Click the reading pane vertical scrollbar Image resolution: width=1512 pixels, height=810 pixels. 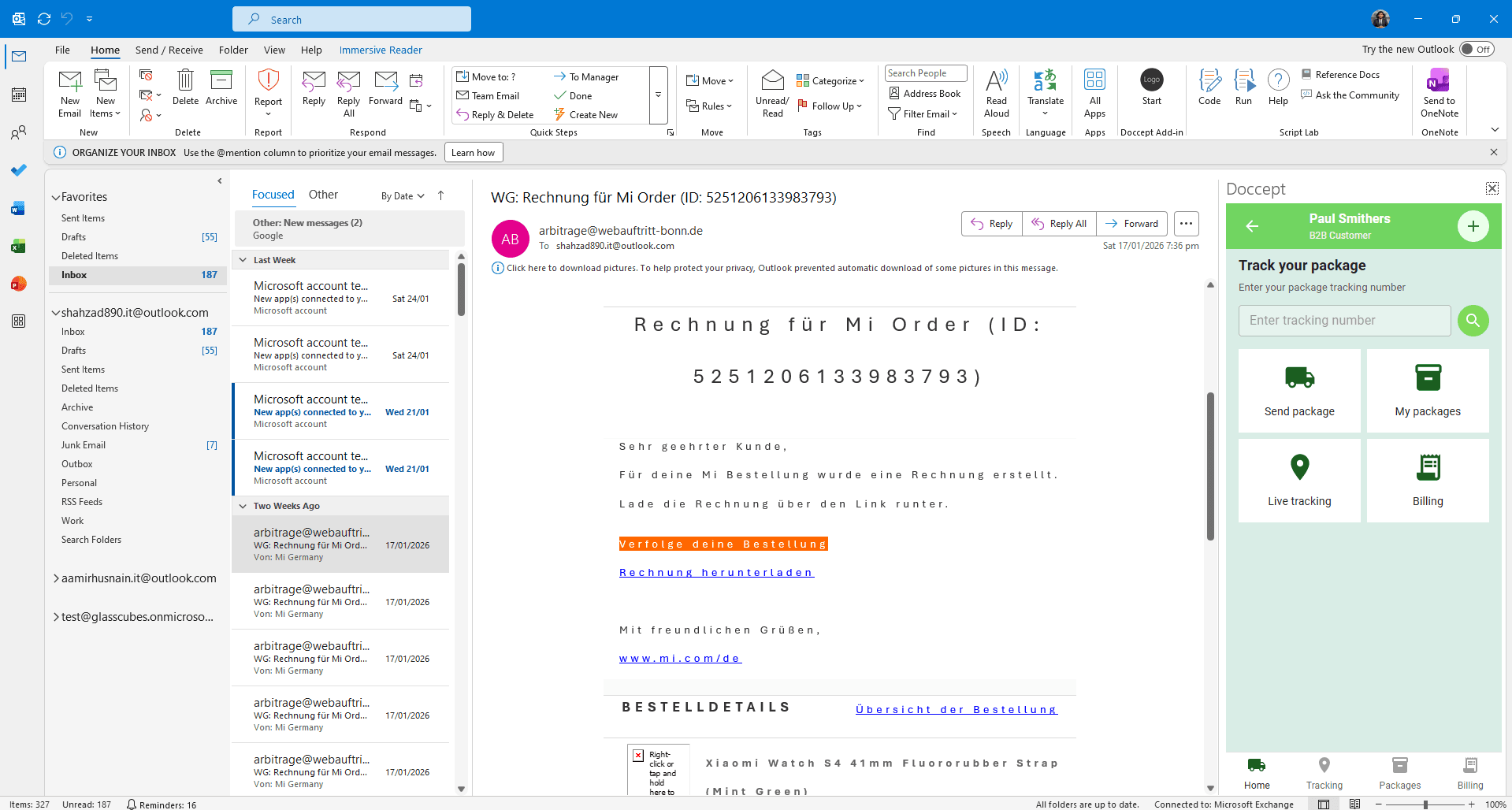coord(1210,466)
